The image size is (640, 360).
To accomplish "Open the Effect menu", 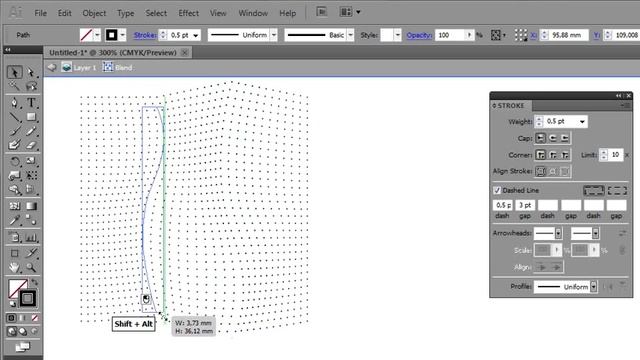I will [189, 13].
